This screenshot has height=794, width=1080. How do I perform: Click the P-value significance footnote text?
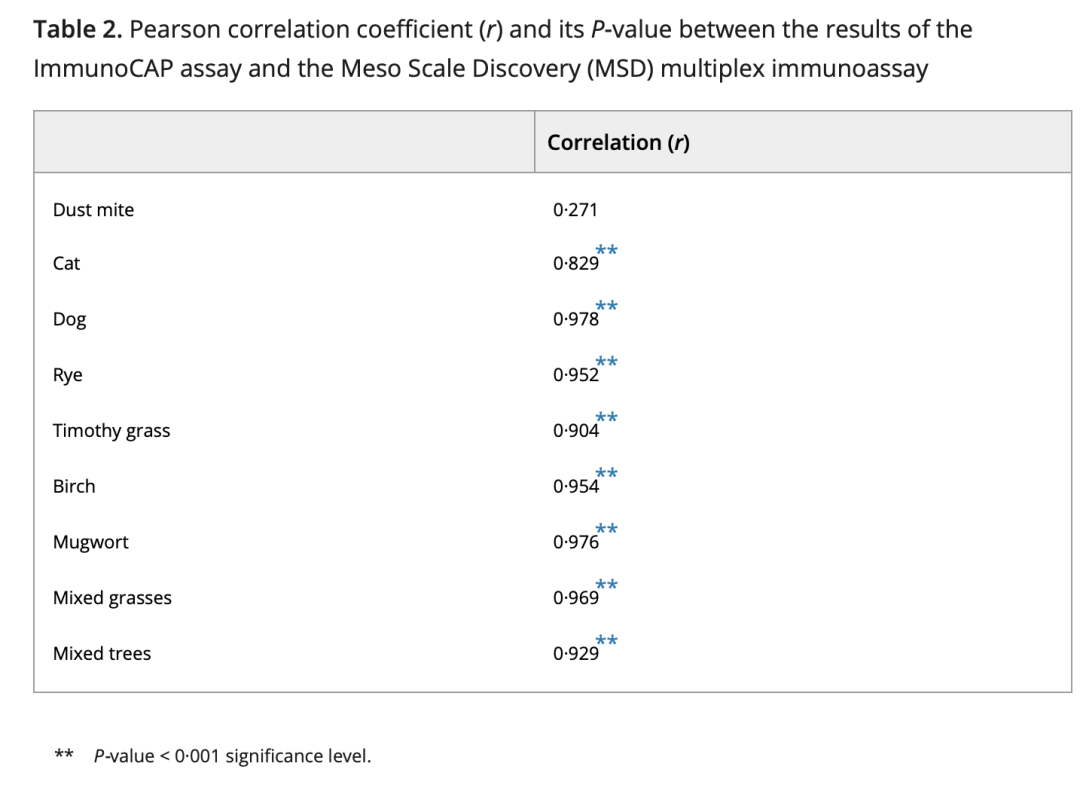click(232, 756)
